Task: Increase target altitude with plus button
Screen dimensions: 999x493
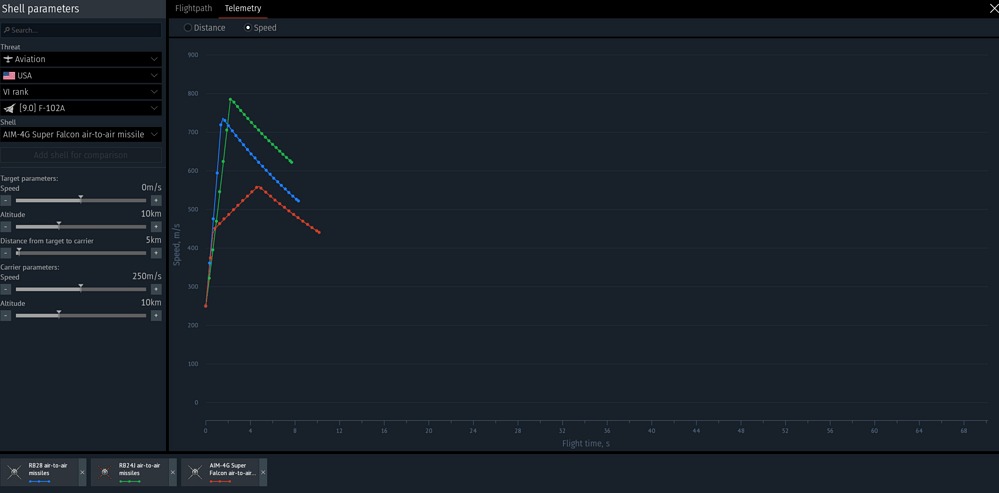Action: (156, 226)
